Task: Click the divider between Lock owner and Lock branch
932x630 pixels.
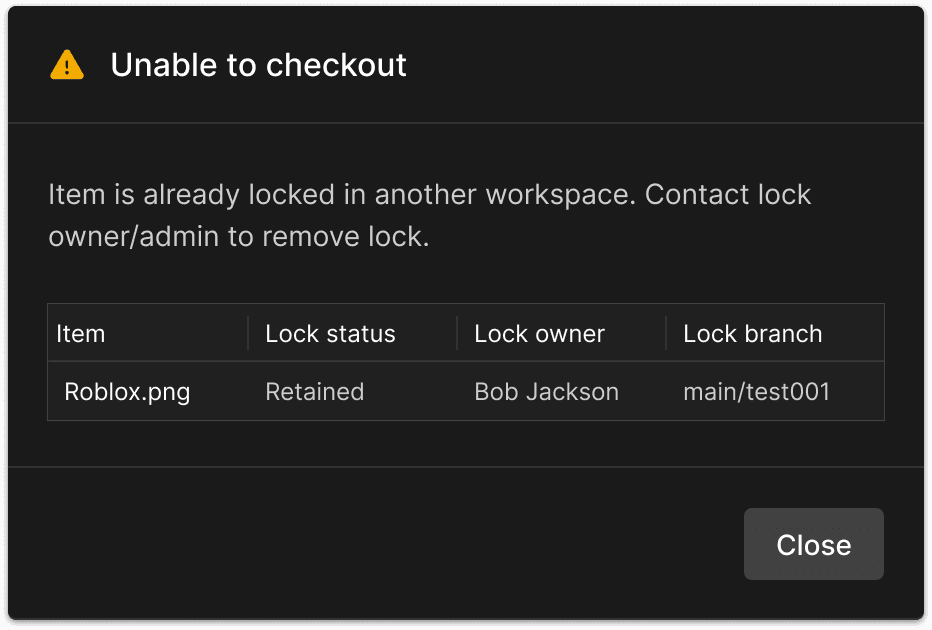Action: click(x=666, y=334)
